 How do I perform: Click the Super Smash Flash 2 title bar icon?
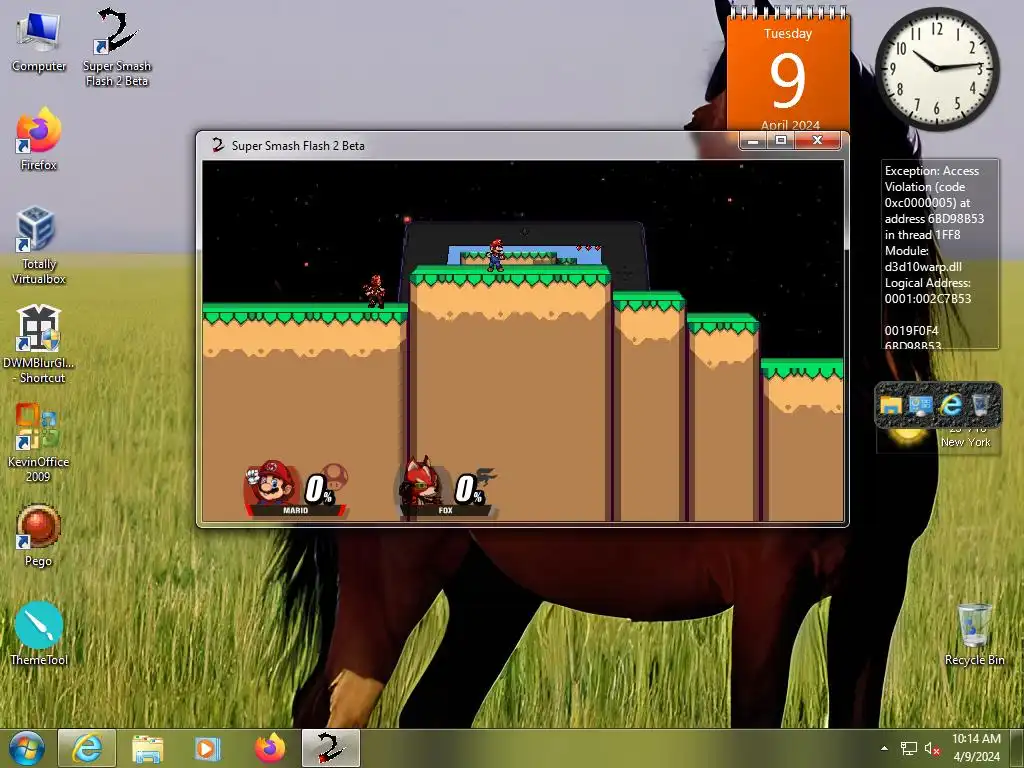tap(217, 145)
